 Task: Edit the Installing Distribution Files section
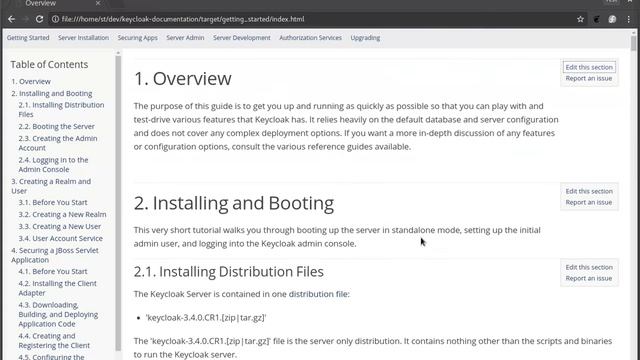tap(589, 267)
